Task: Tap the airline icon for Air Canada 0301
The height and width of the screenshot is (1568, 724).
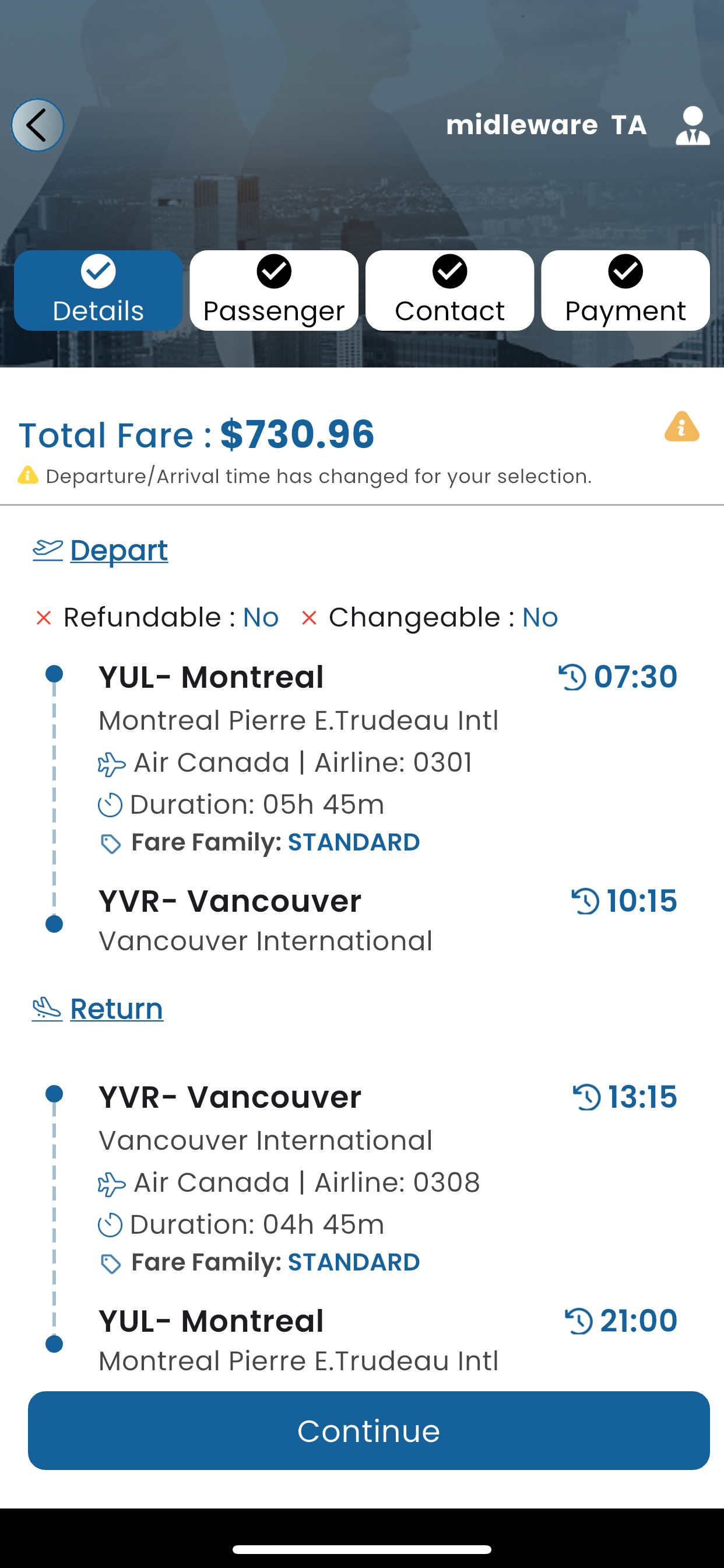Action: pos(111,764)
